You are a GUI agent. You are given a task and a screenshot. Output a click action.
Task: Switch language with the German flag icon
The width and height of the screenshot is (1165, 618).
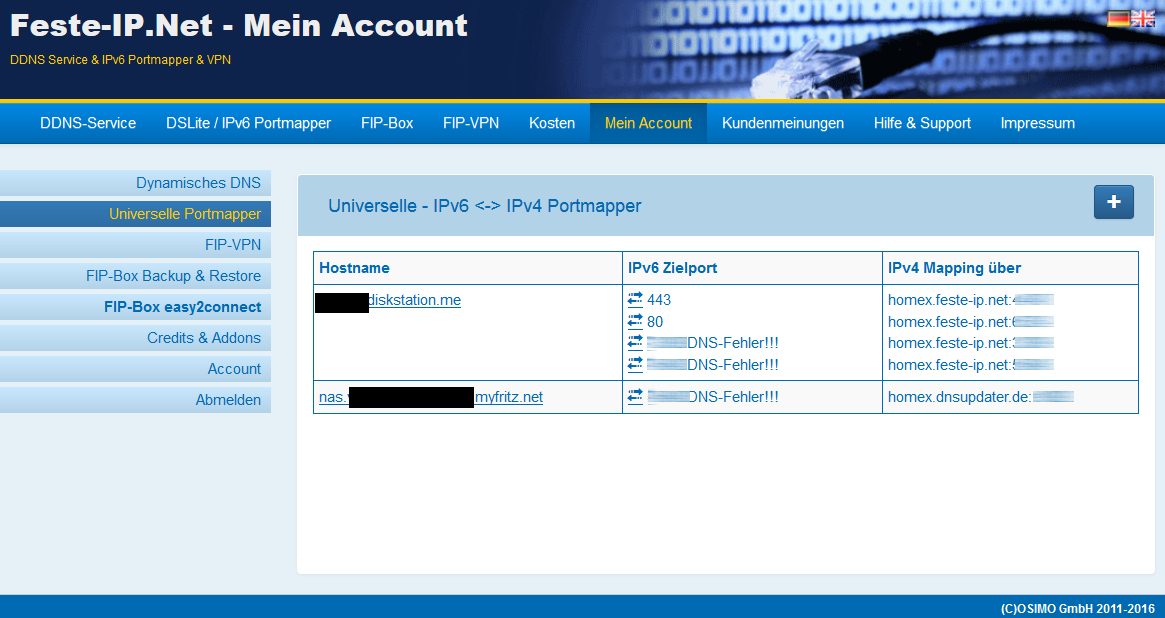coord(1118,19)
